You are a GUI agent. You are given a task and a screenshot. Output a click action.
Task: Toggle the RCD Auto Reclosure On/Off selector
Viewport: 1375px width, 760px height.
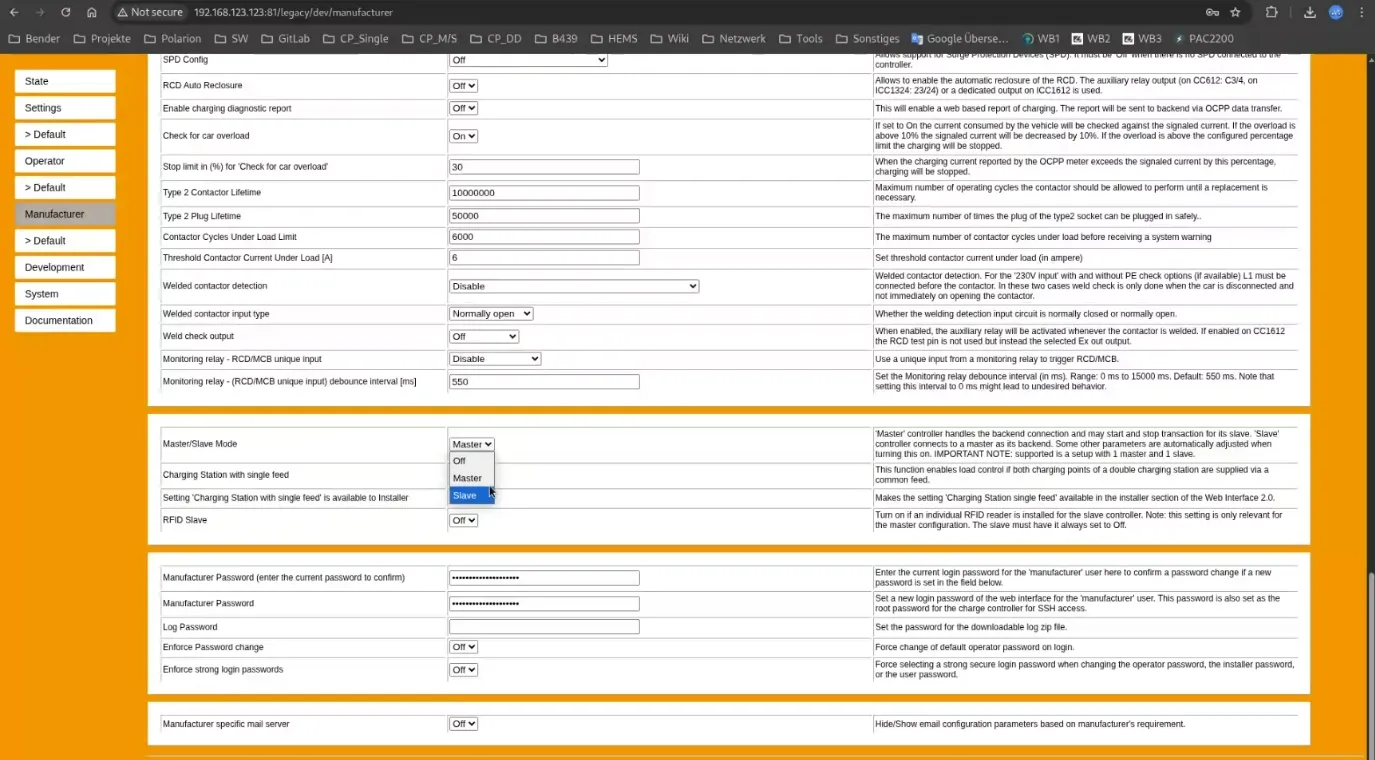[x=463, y=86]
